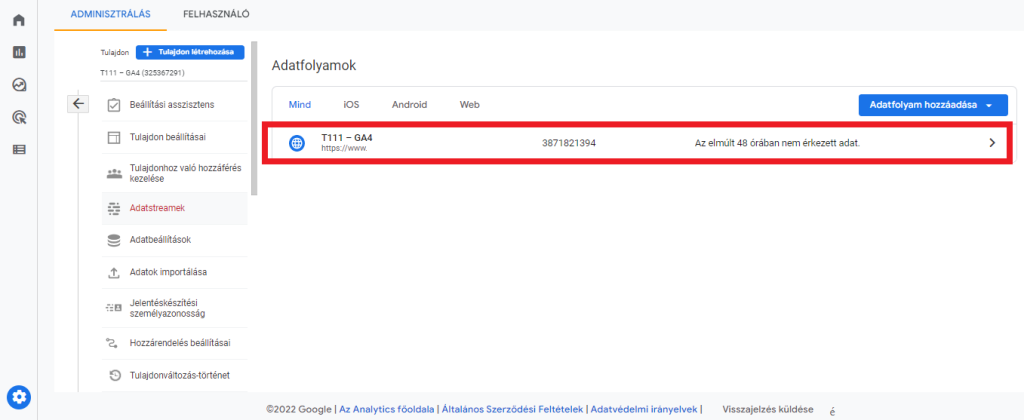Expand T111 – GA4 stream chevron

click(991, 143)
